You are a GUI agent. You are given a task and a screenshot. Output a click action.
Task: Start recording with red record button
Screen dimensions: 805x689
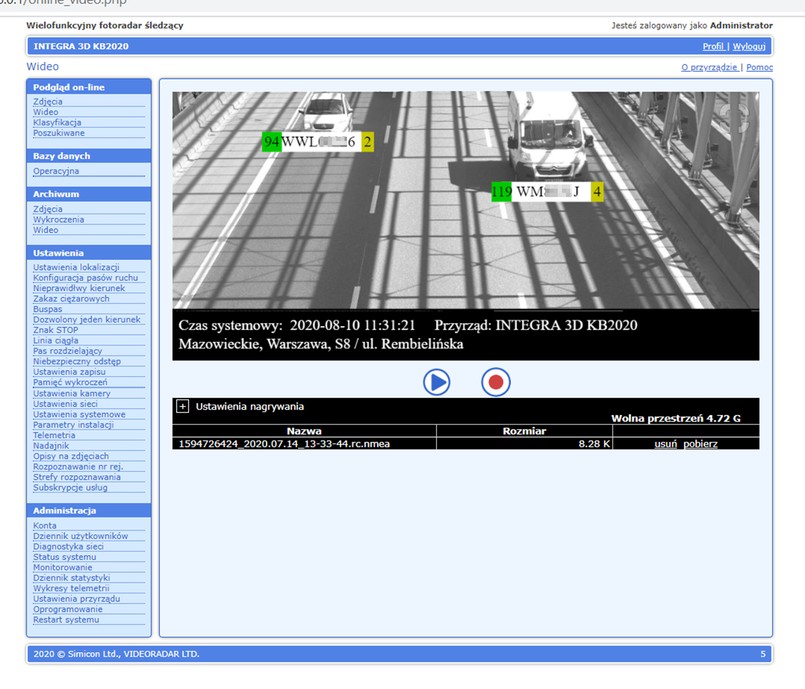(496, 381)
